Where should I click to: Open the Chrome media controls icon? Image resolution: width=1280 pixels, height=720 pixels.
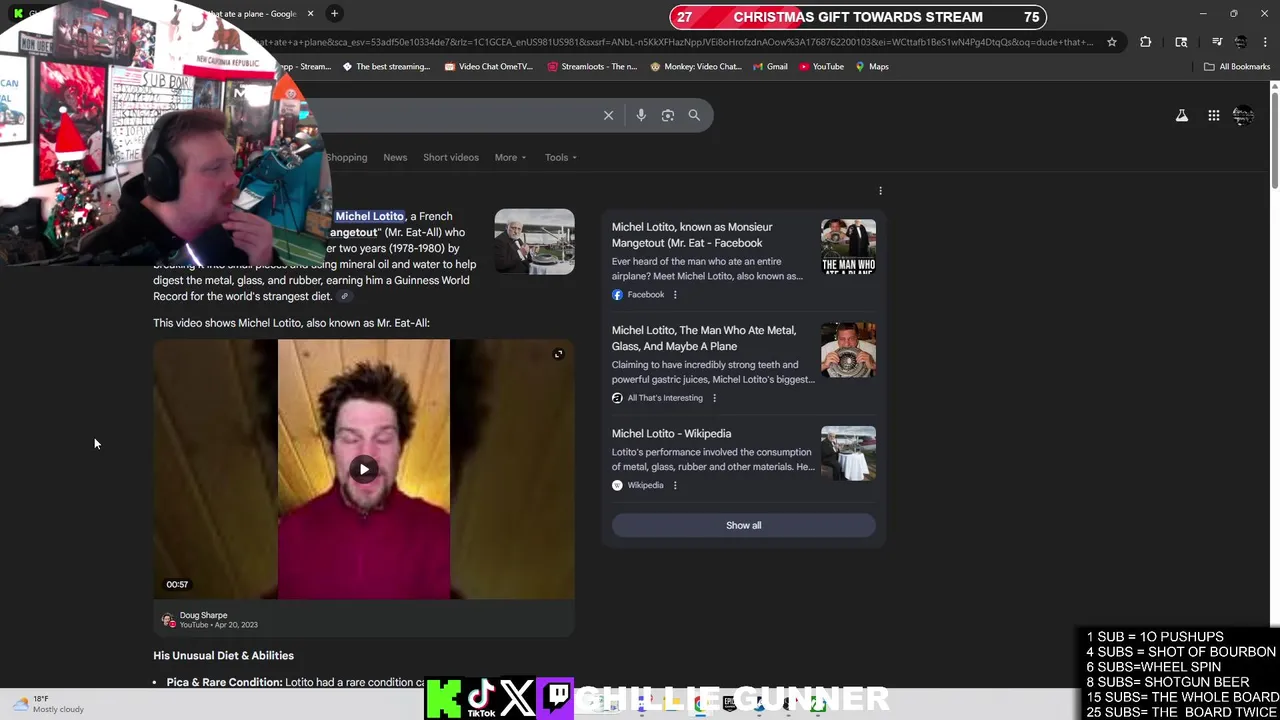coord(1217,42)
